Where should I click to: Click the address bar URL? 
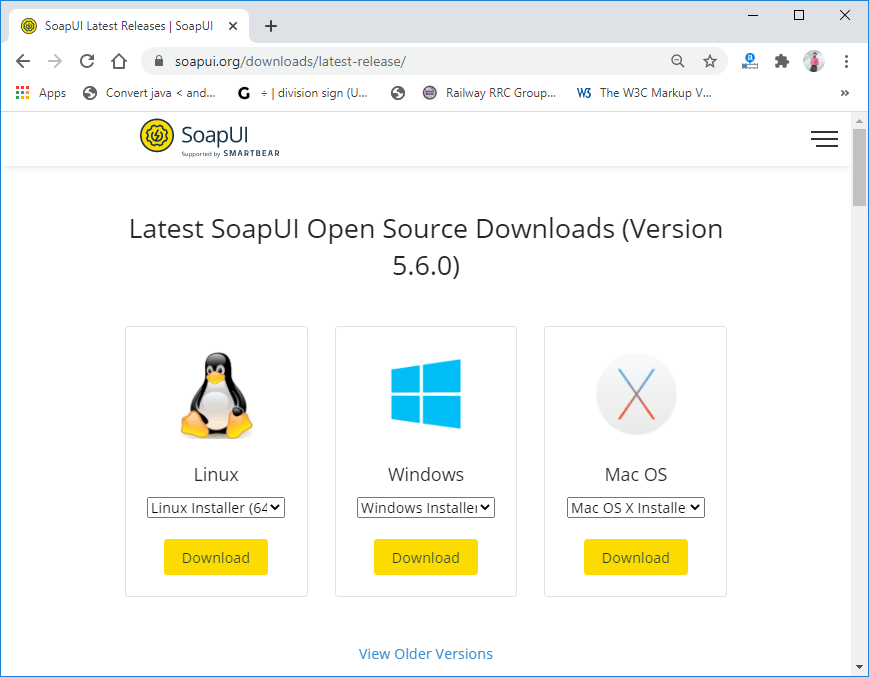pos(290,61)
